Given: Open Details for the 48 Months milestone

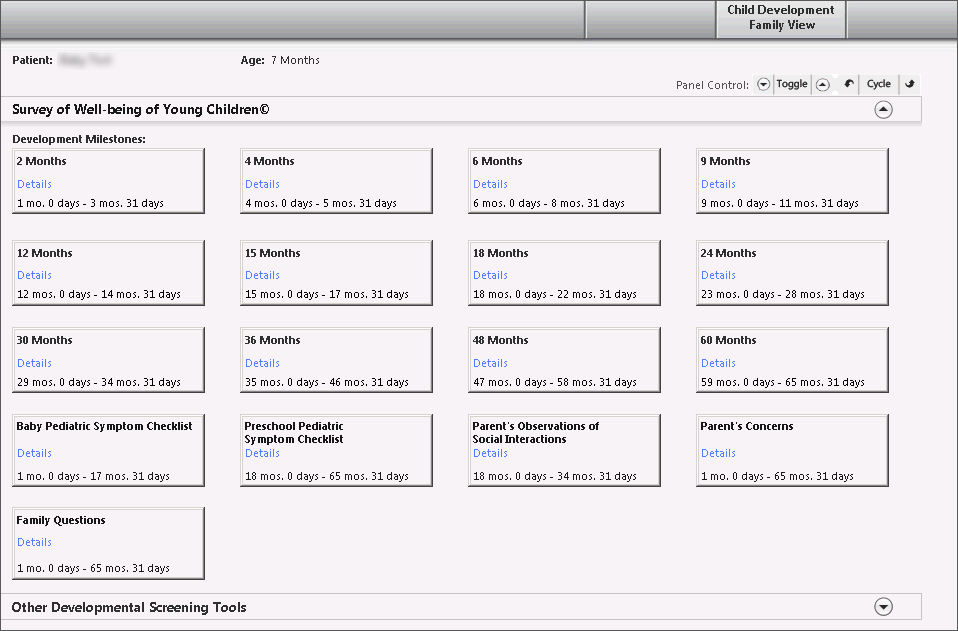Looking at the screenshot, I should click(490, 363).
